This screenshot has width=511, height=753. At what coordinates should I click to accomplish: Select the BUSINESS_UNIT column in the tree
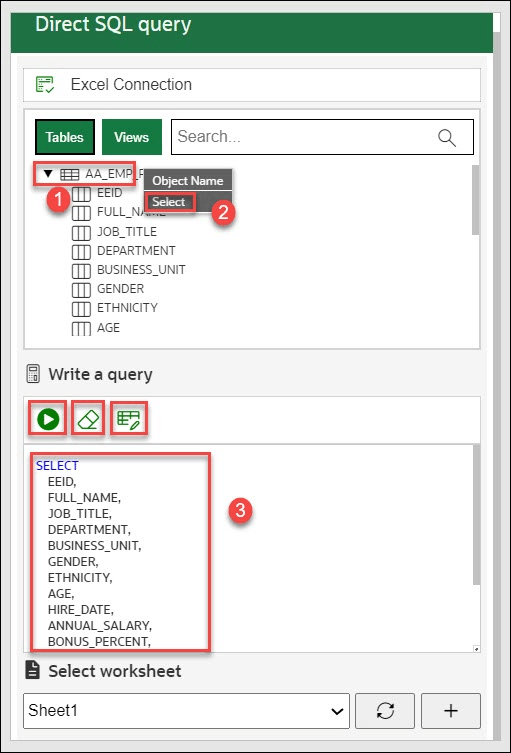(141, 270)
